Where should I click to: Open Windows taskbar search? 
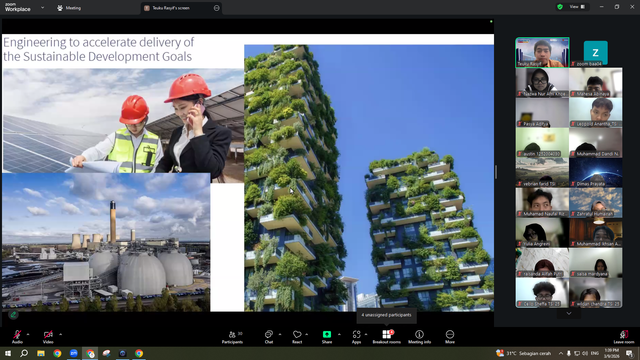pyautogui.click(x=24, y=353)
